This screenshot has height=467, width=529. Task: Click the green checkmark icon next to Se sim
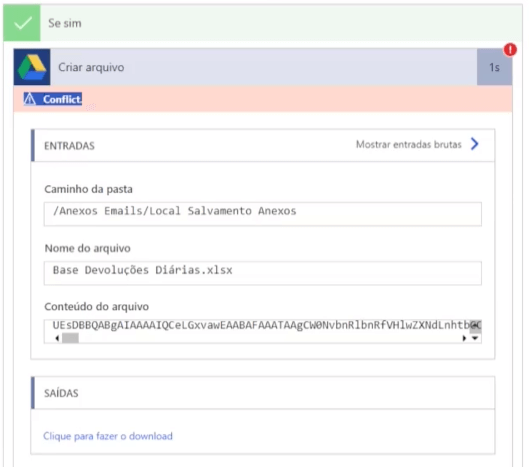22,23
